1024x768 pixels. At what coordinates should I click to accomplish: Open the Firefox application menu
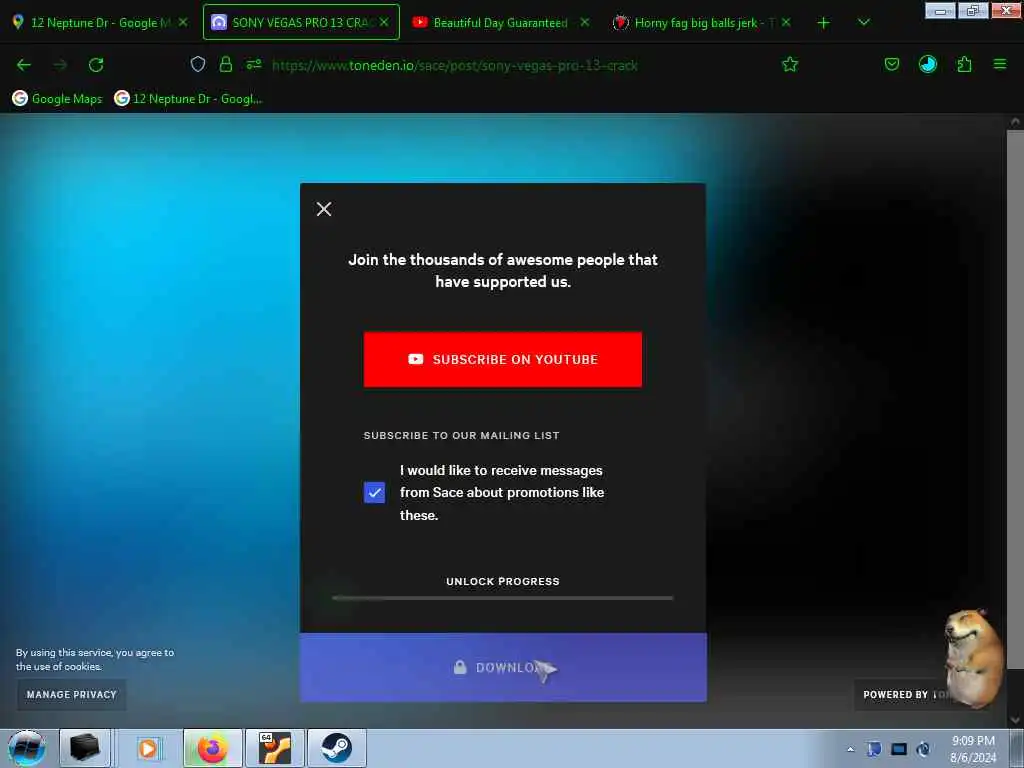[1000, 64]
